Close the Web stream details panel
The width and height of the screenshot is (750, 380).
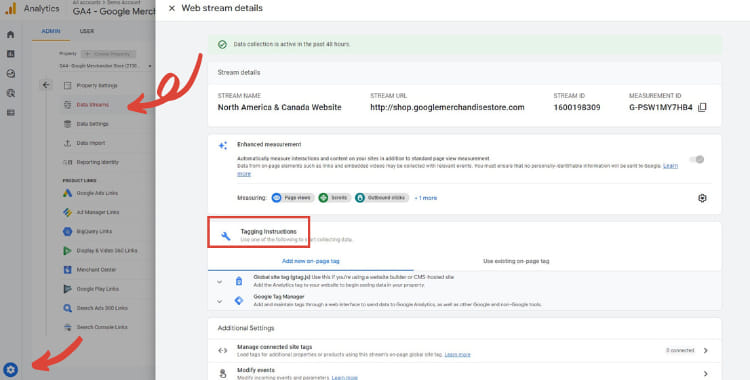(x=172, y=8)
